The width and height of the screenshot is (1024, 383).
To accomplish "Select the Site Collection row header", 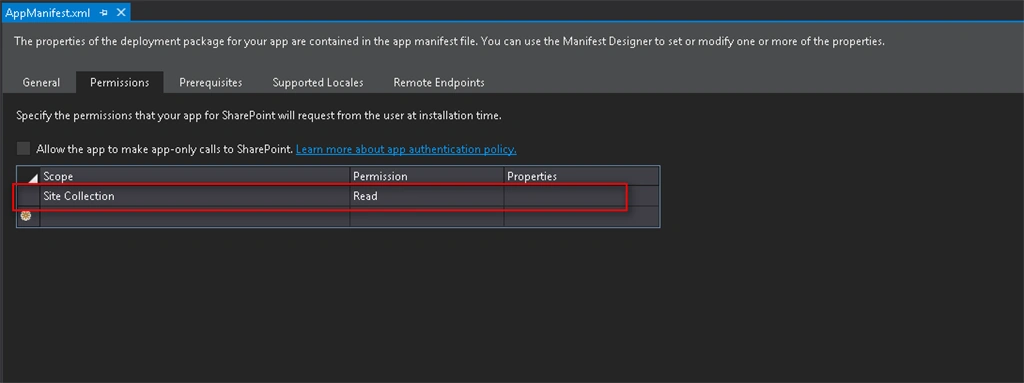I will pyautogui.click(x=28, y=196).
